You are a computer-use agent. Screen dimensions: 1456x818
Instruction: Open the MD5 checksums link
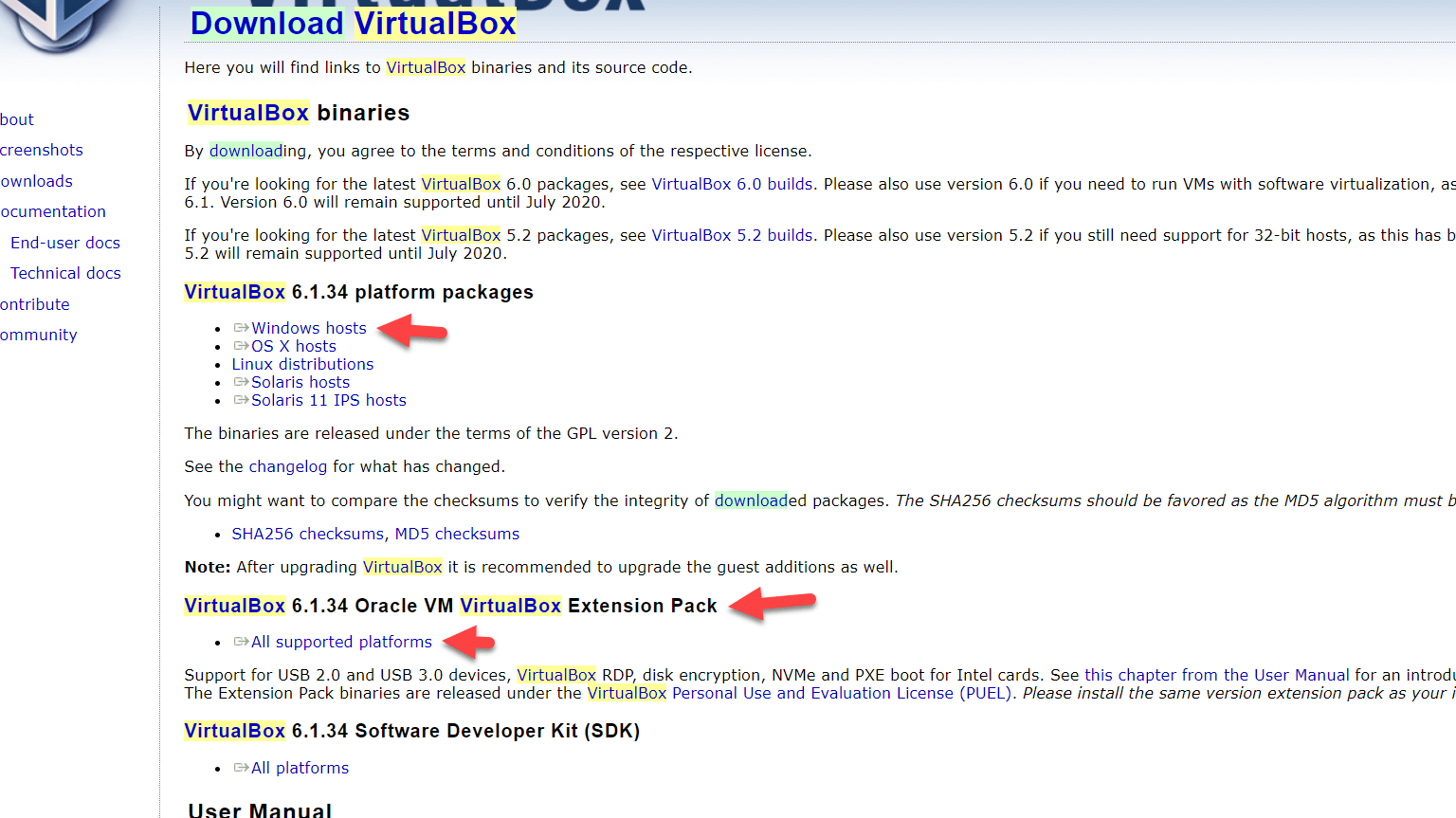[x=457, y=534]
